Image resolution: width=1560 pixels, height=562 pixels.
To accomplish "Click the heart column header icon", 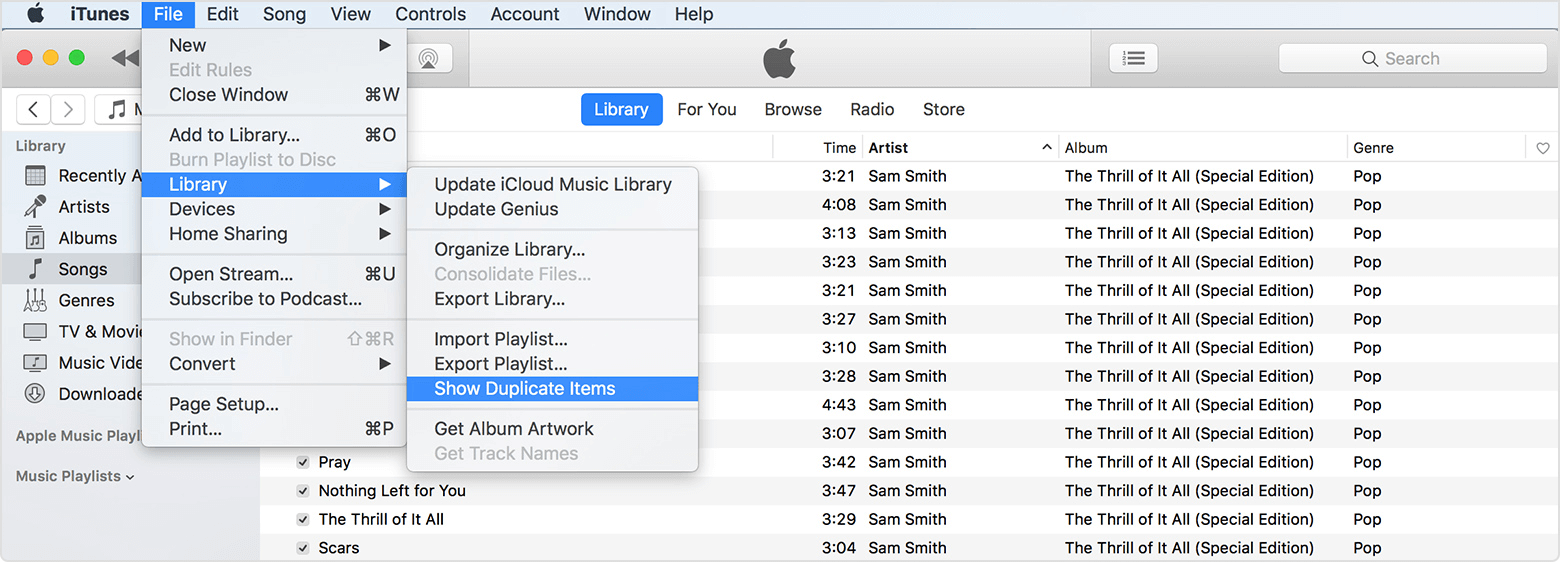I will coord(1543,148).
